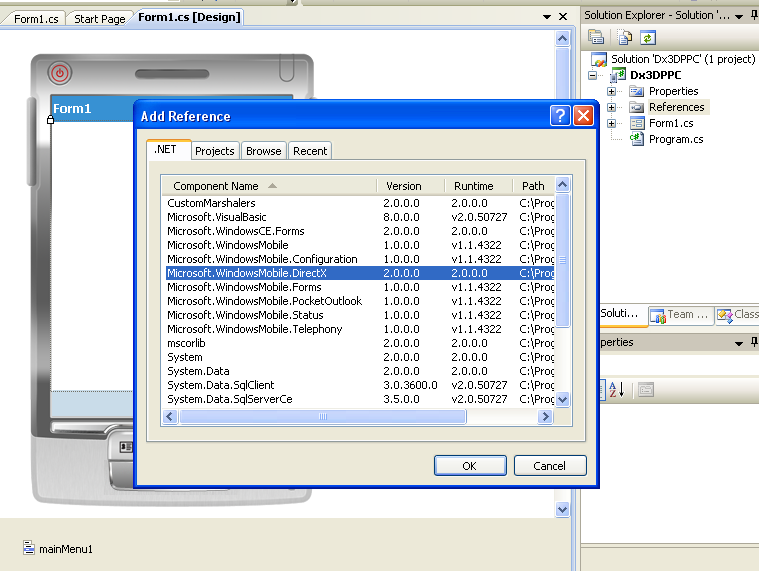Click reference list horizontal scrollbar thumb

[323, 416]
